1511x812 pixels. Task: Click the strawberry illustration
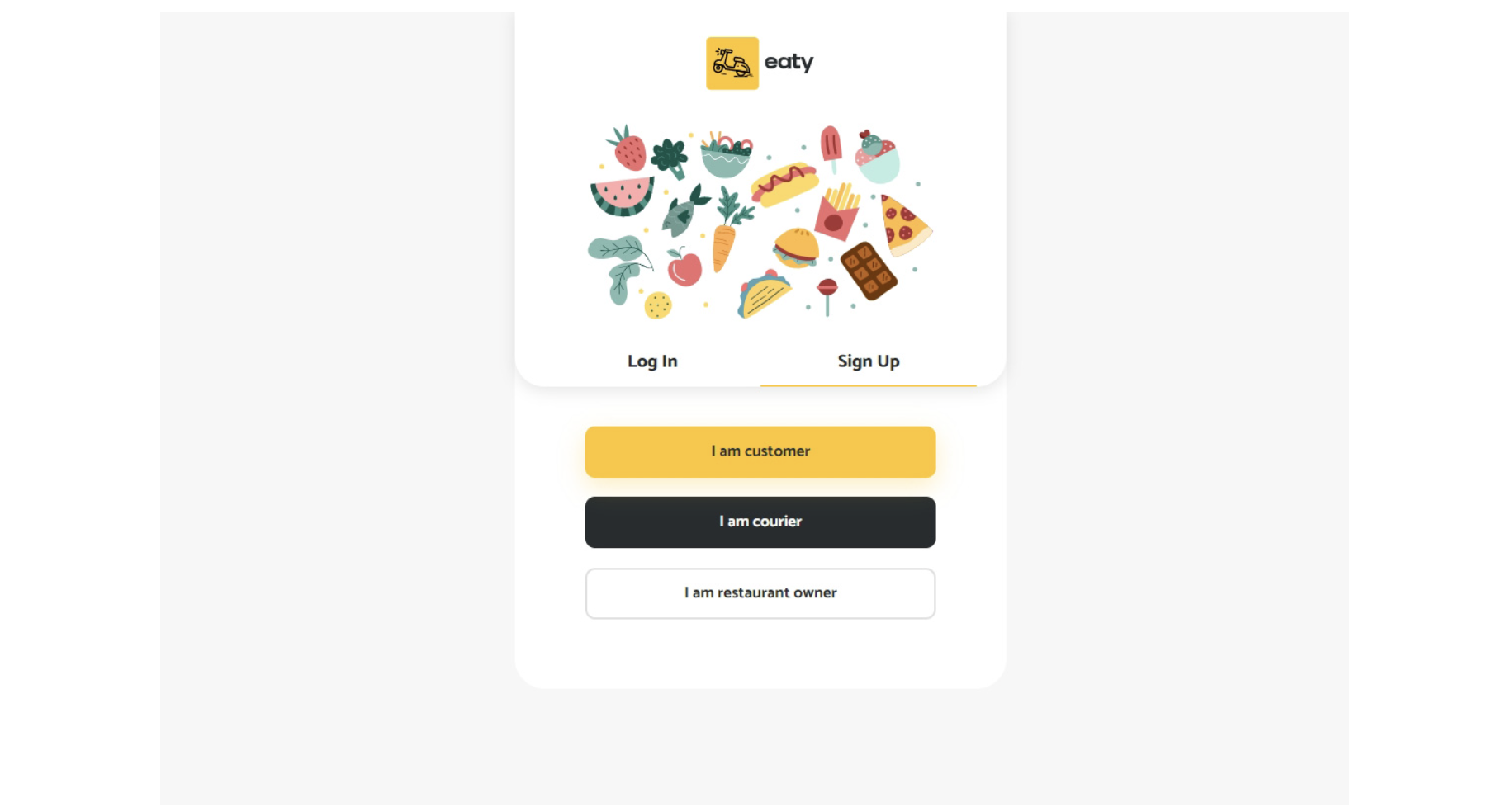[628, 150]
